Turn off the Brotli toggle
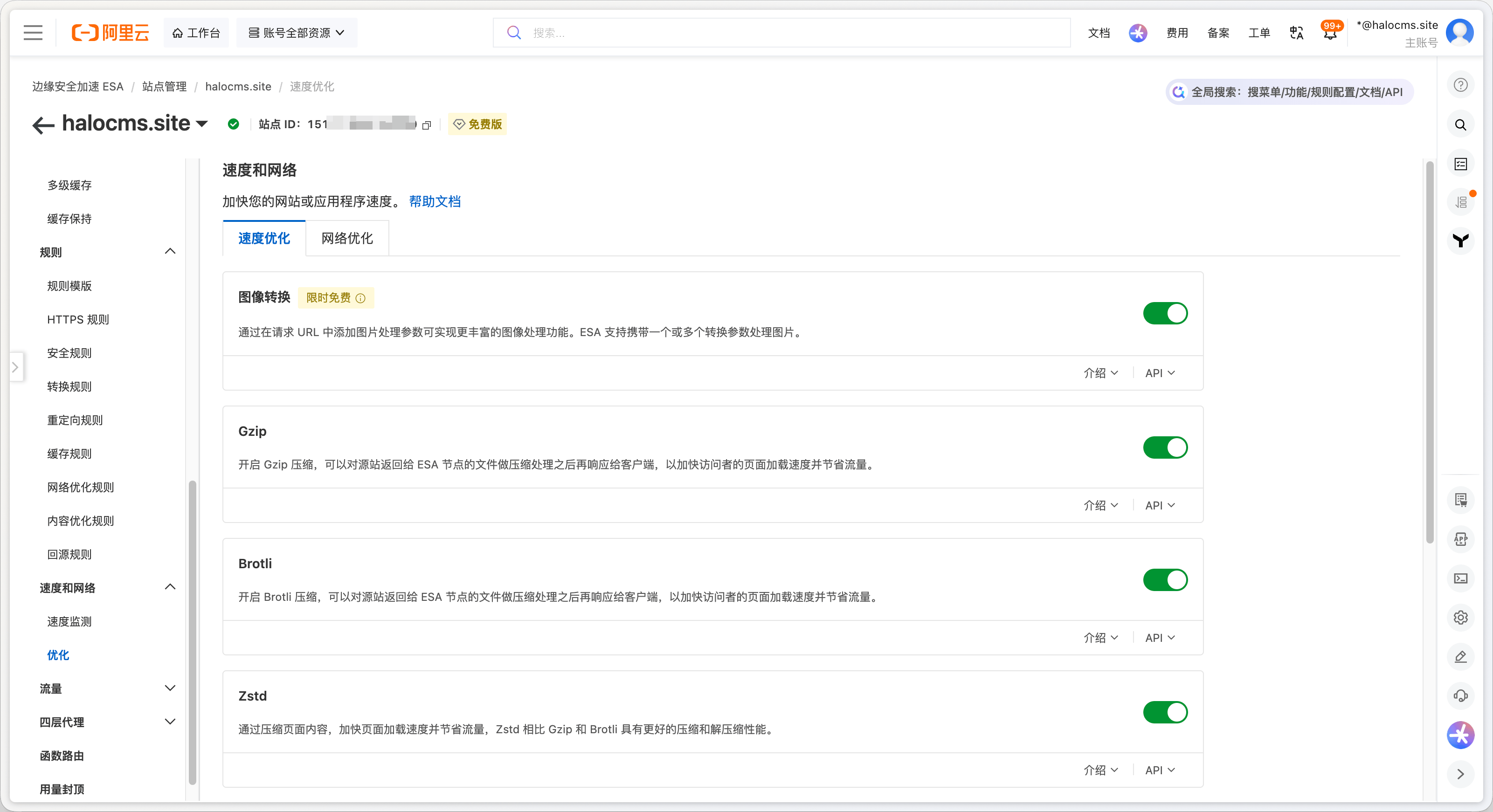The width and height of the screenshot is (1493, 812). (1165, 579)
